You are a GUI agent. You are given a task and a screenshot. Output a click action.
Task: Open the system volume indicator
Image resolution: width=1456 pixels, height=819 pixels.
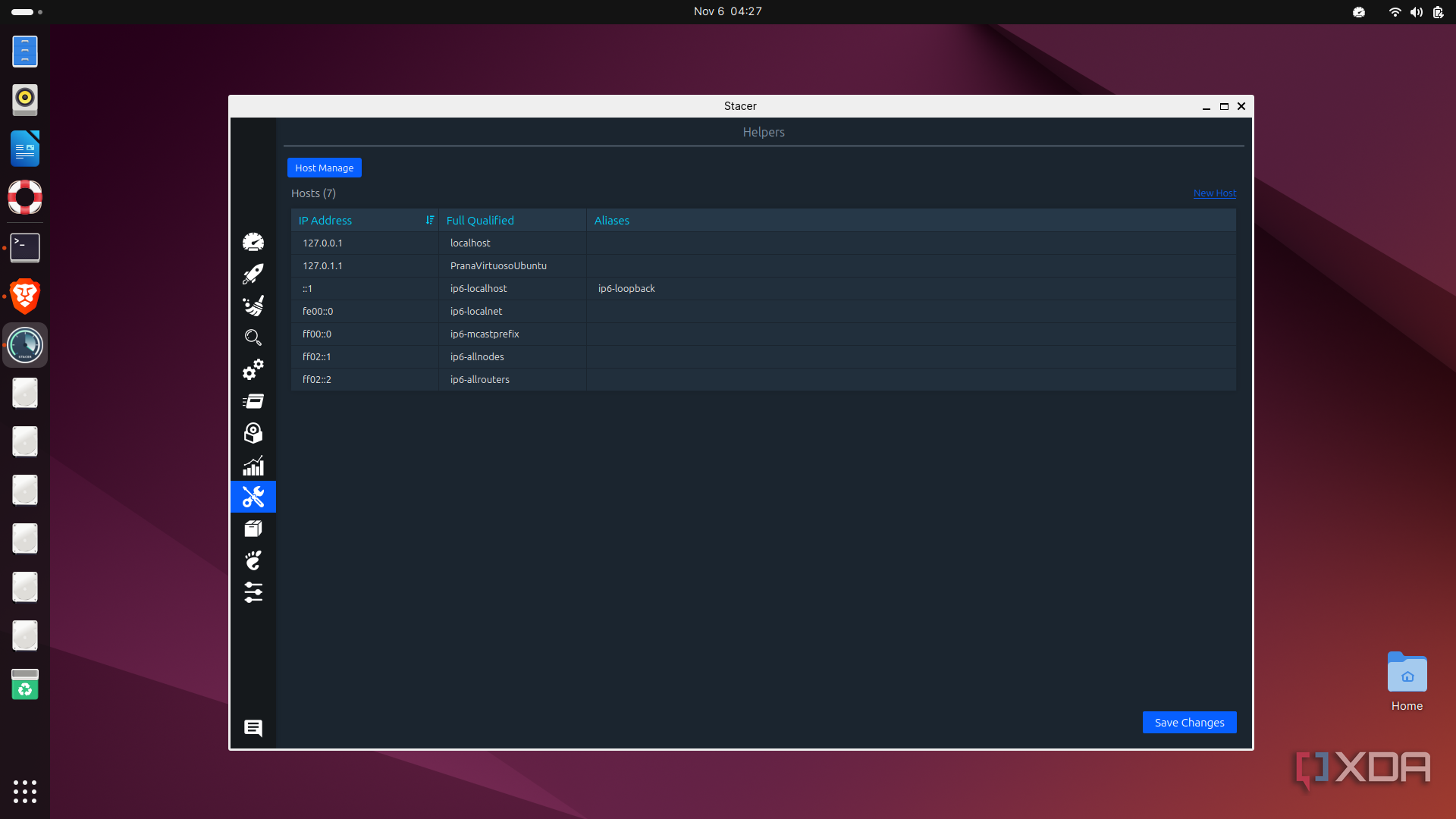pos(1417,12)
